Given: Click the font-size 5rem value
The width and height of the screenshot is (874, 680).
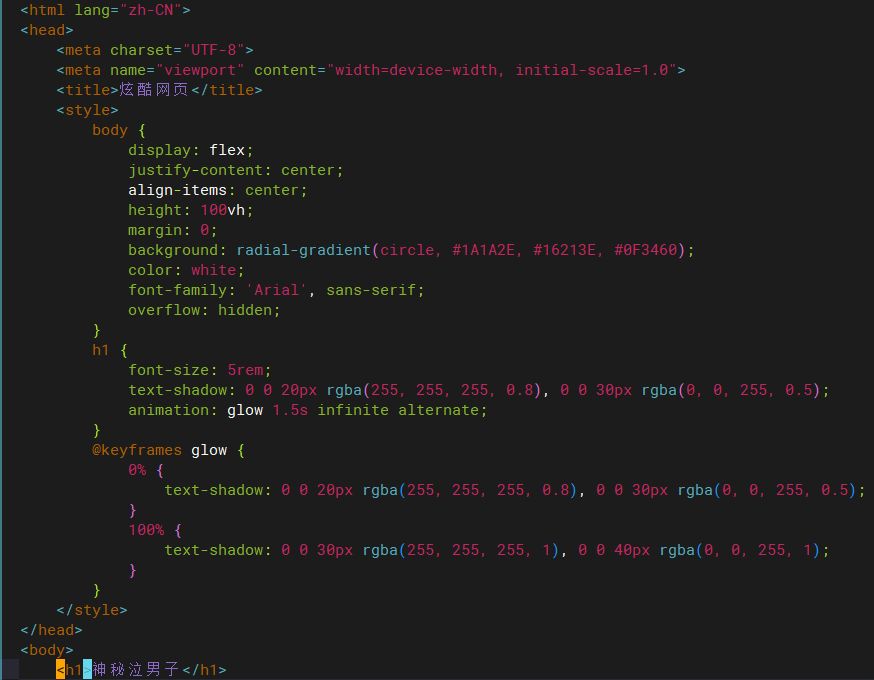Looking at the screenshot, I should click(249, 370).
